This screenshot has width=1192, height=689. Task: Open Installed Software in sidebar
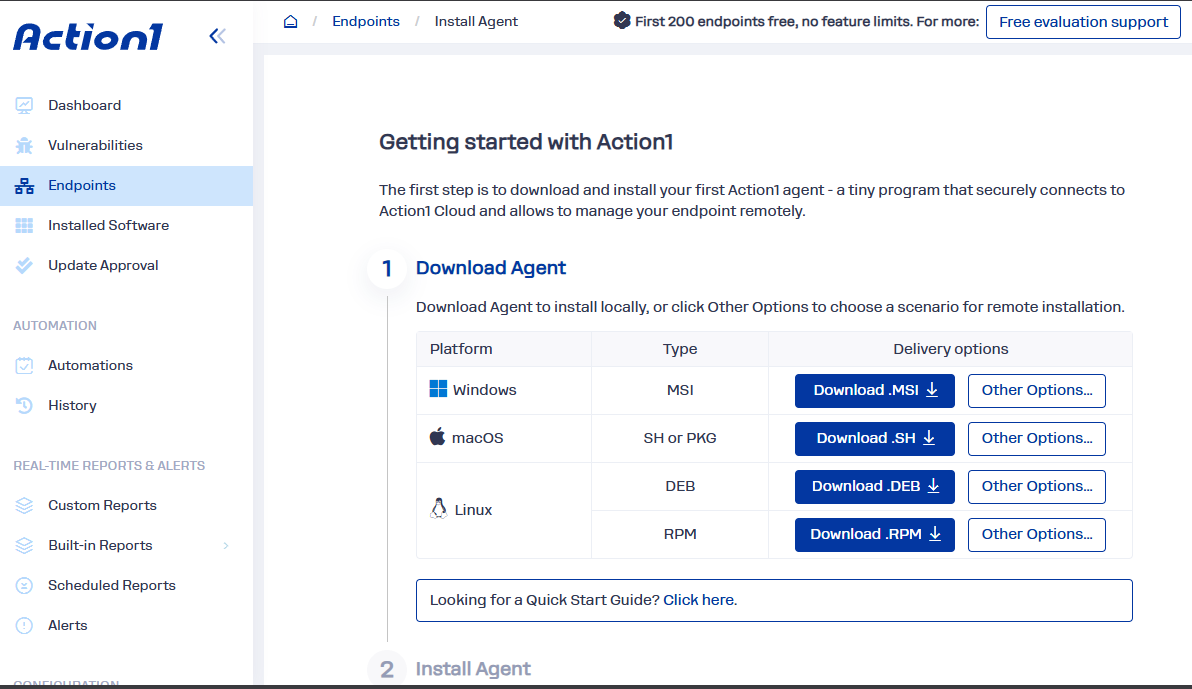109,226
